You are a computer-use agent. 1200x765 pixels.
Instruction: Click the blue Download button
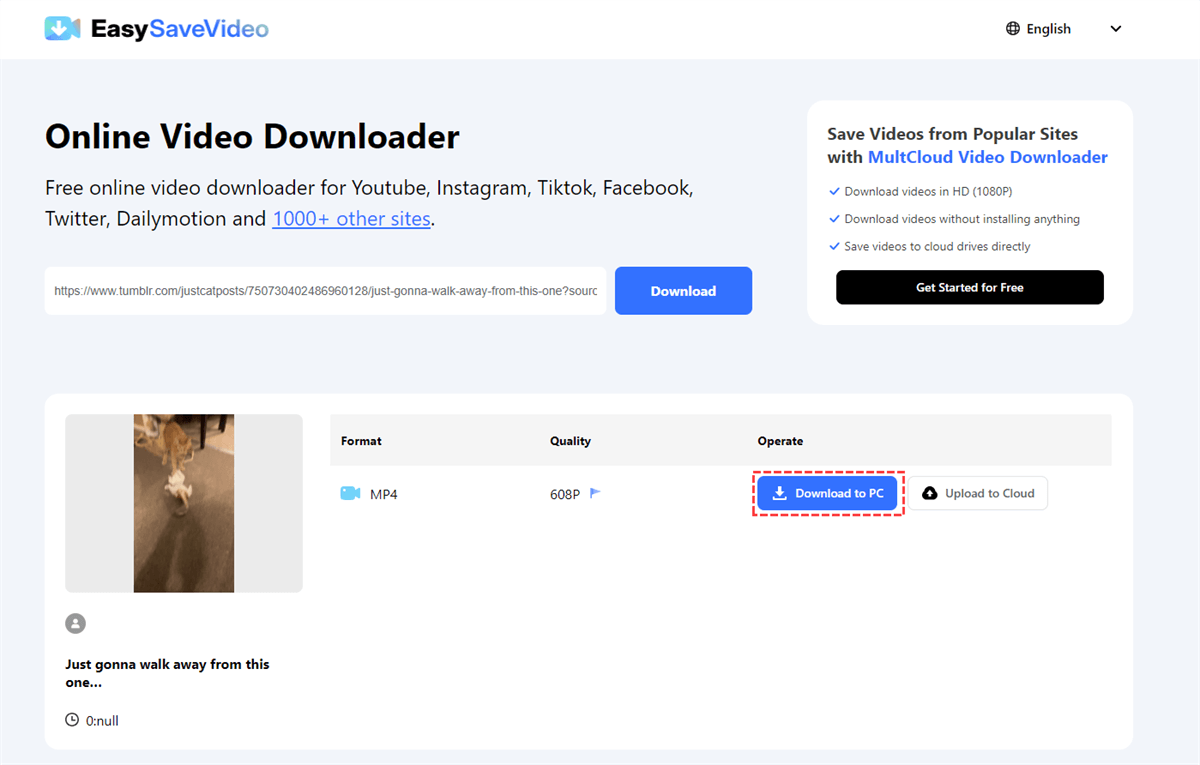click(683, 291)
